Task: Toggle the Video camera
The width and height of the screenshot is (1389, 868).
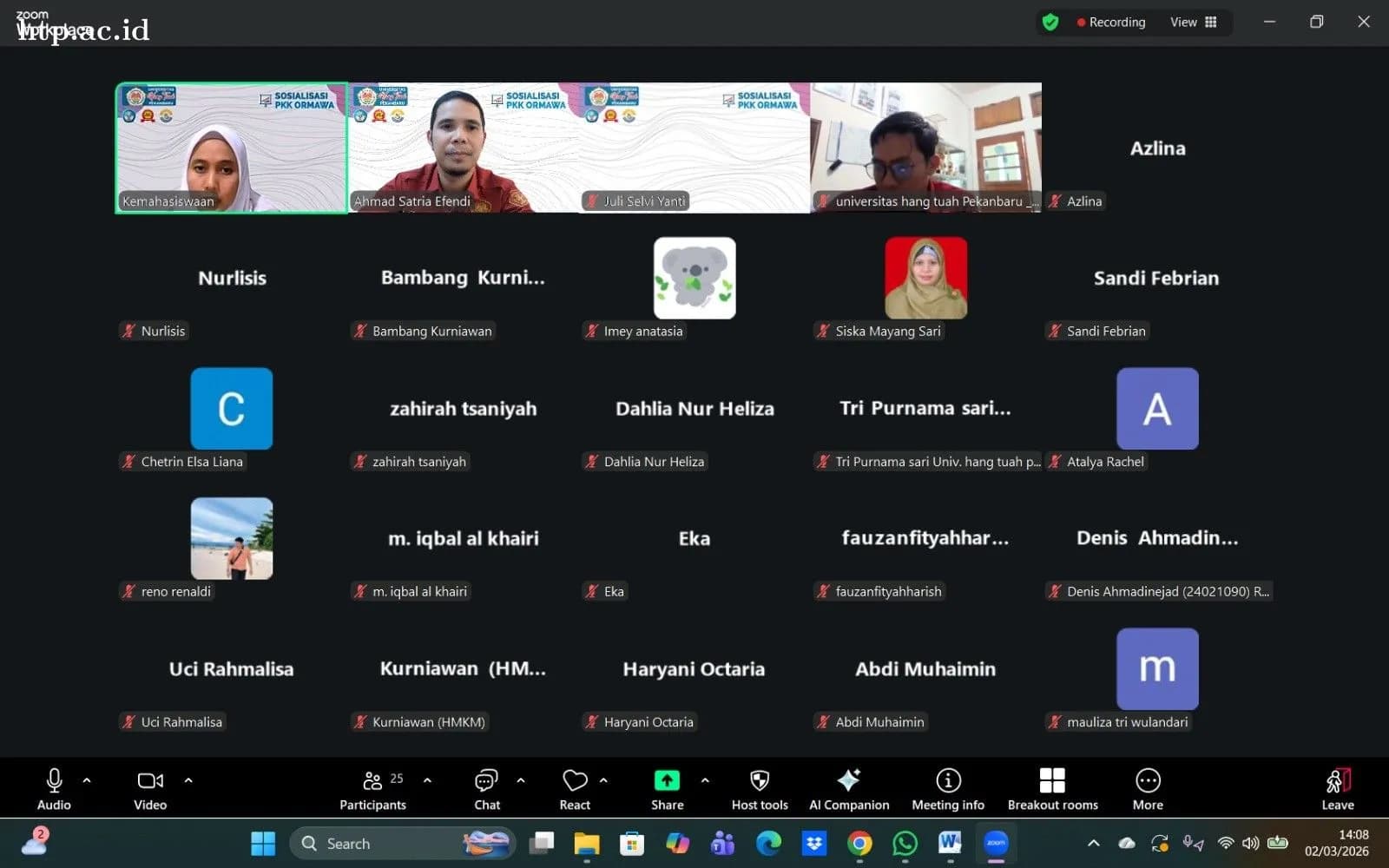Action: click(150, 790)
